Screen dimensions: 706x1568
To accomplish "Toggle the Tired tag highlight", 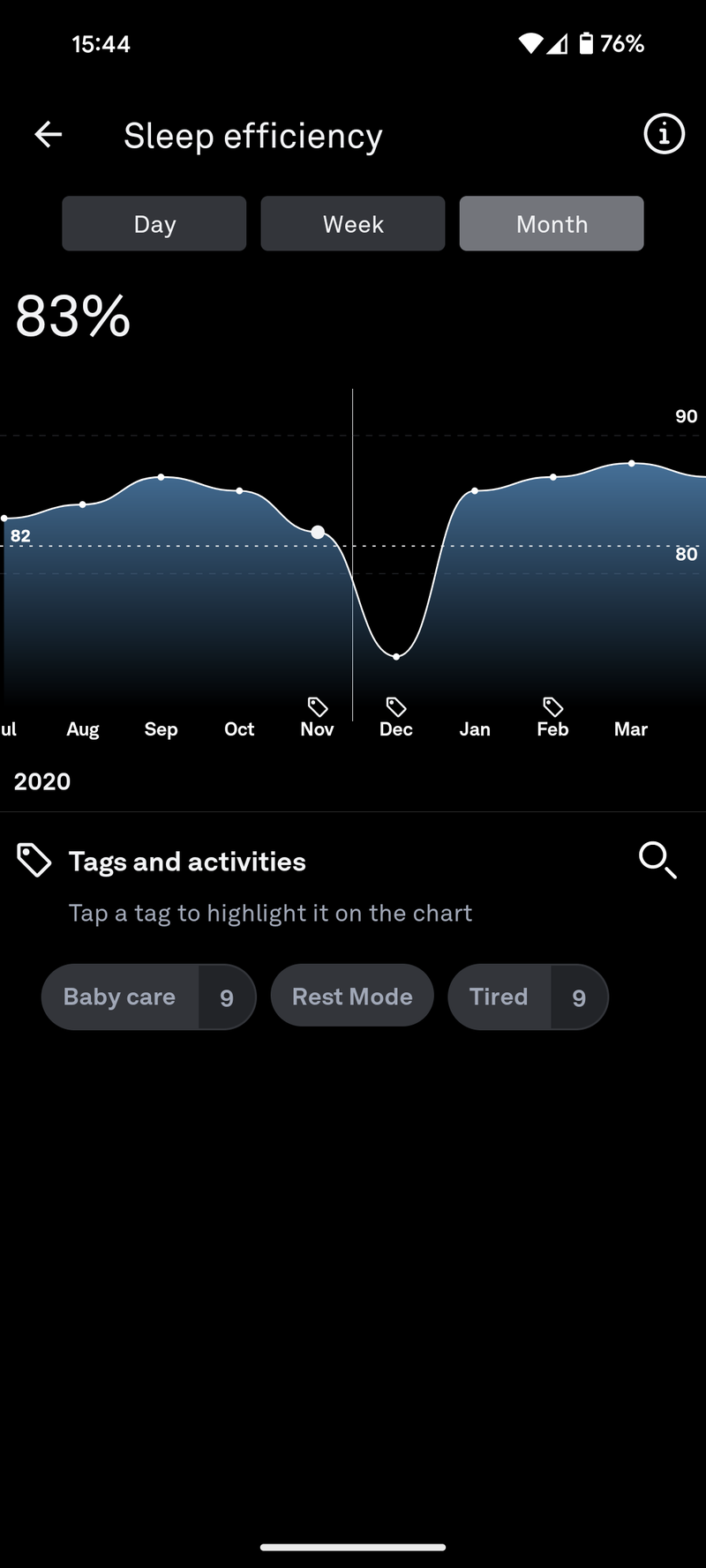I will (x=499, y=997).
